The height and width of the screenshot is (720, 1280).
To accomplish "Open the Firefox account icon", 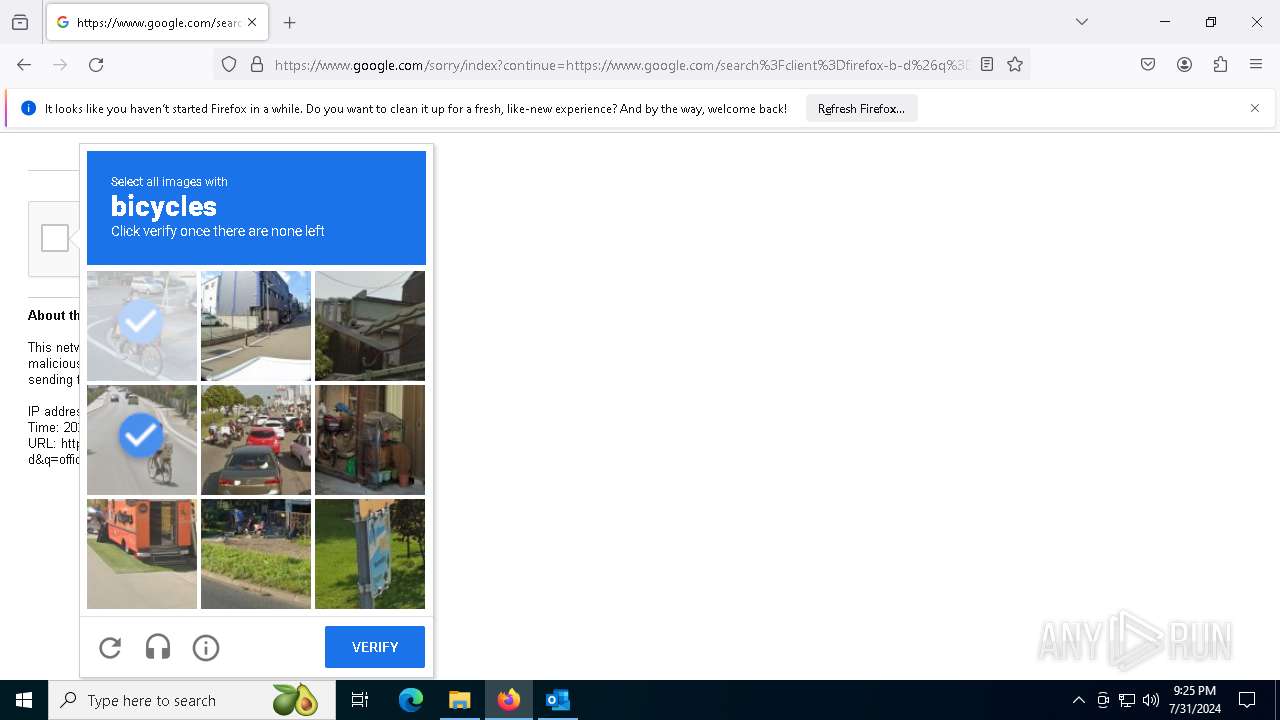I will tap(1184, 65).
